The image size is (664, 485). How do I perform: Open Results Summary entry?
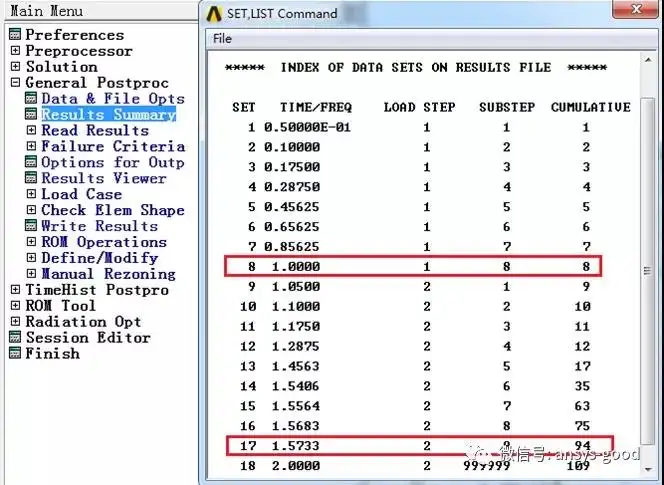[108, 114]
